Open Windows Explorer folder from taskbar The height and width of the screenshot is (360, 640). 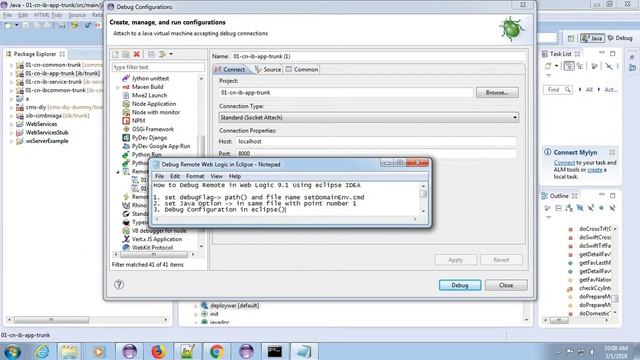point(69,351)
